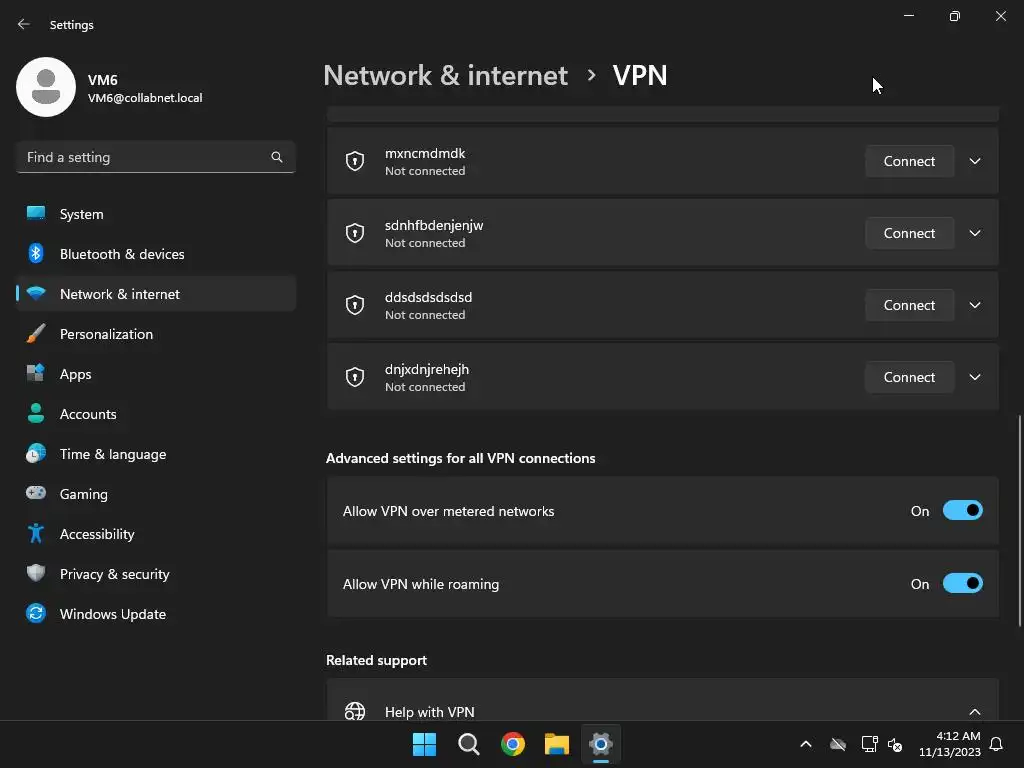The height and width of the screenshot is (768, 1024).
Task: Collapse the Help with VPN section
Action: pos(975,711)
